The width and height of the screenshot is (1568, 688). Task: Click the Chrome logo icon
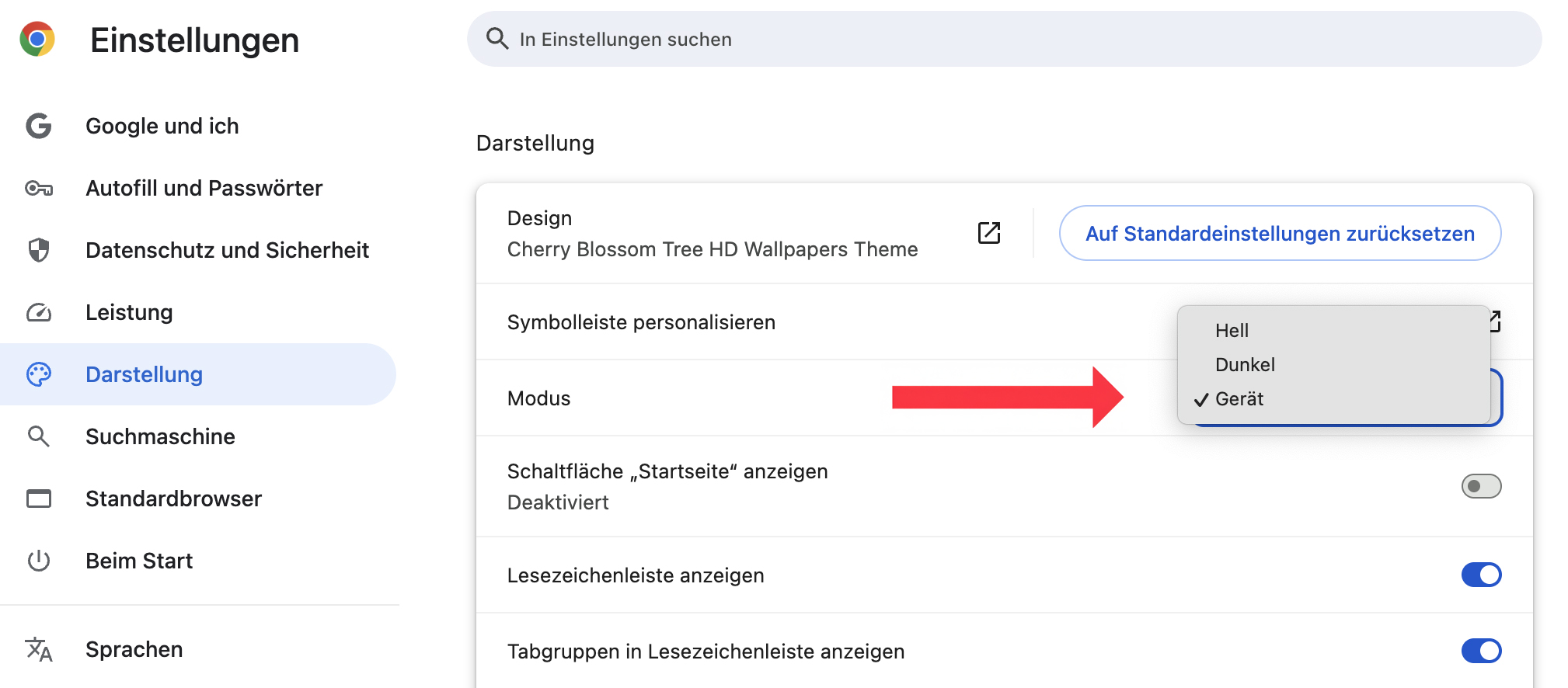point(37,39)
